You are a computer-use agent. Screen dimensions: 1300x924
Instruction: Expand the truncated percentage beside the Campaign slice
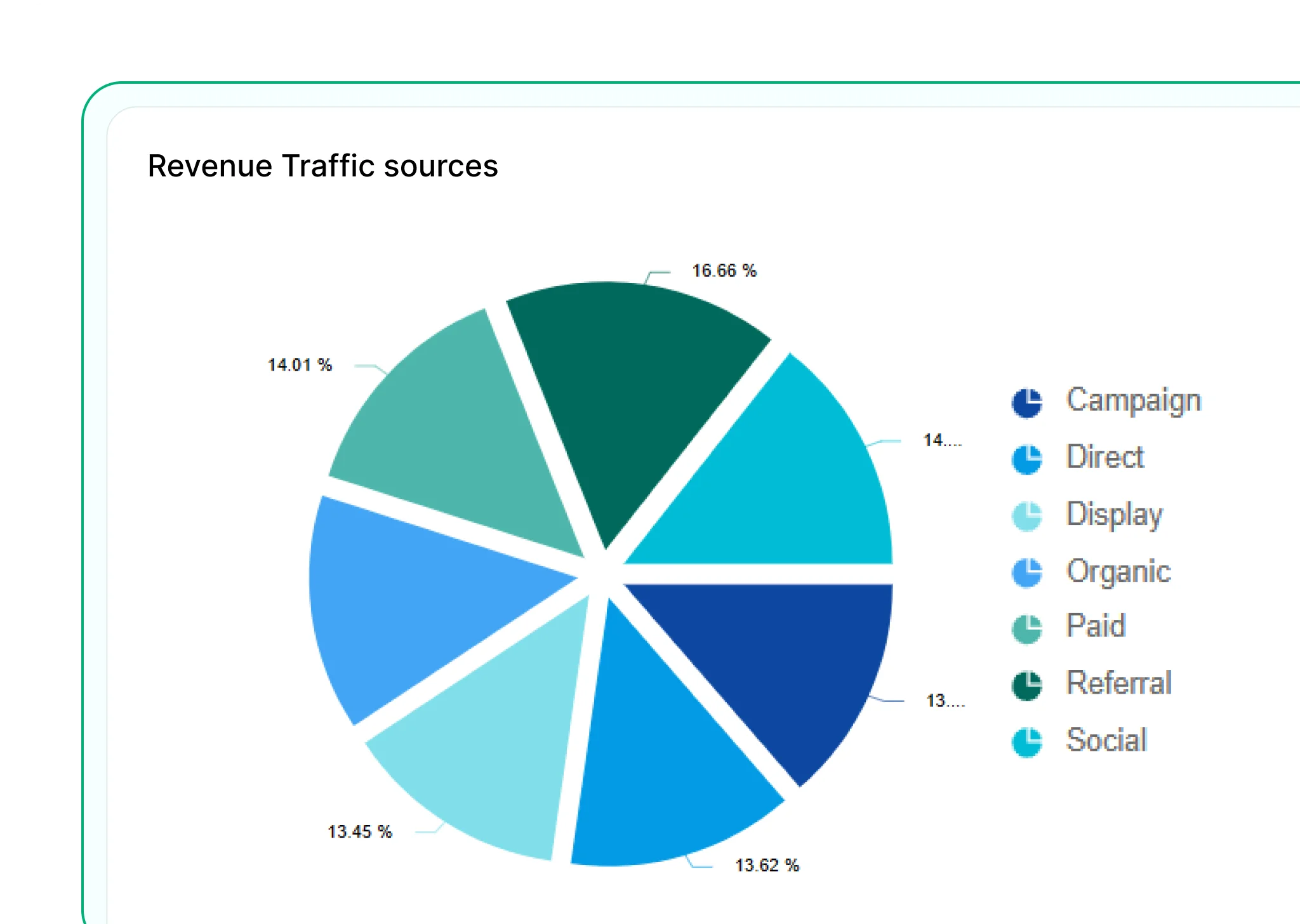point(946,701)
